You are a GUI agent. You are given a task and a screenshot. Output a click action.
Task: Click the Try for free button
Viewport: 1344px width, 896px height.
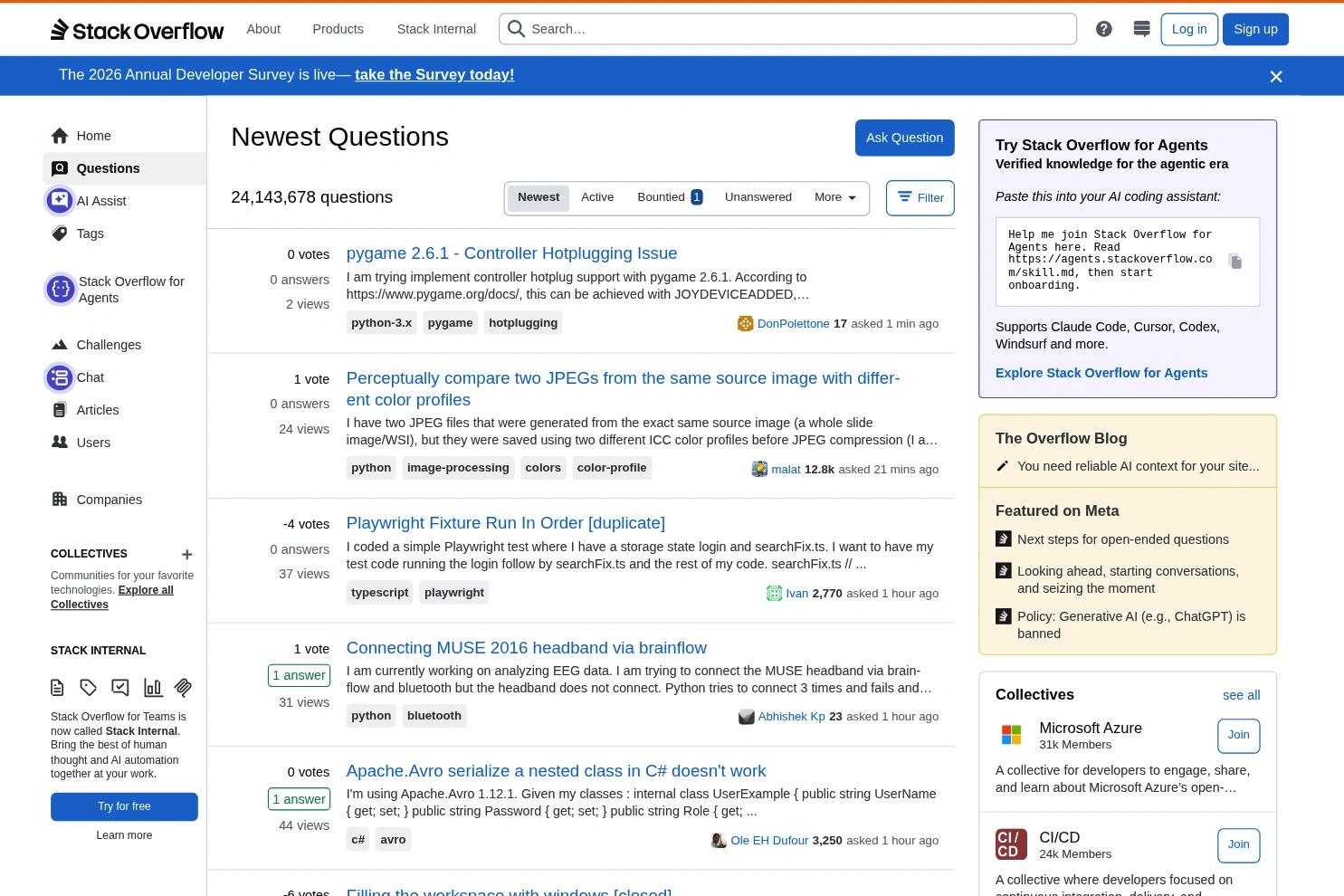point(124,806)
